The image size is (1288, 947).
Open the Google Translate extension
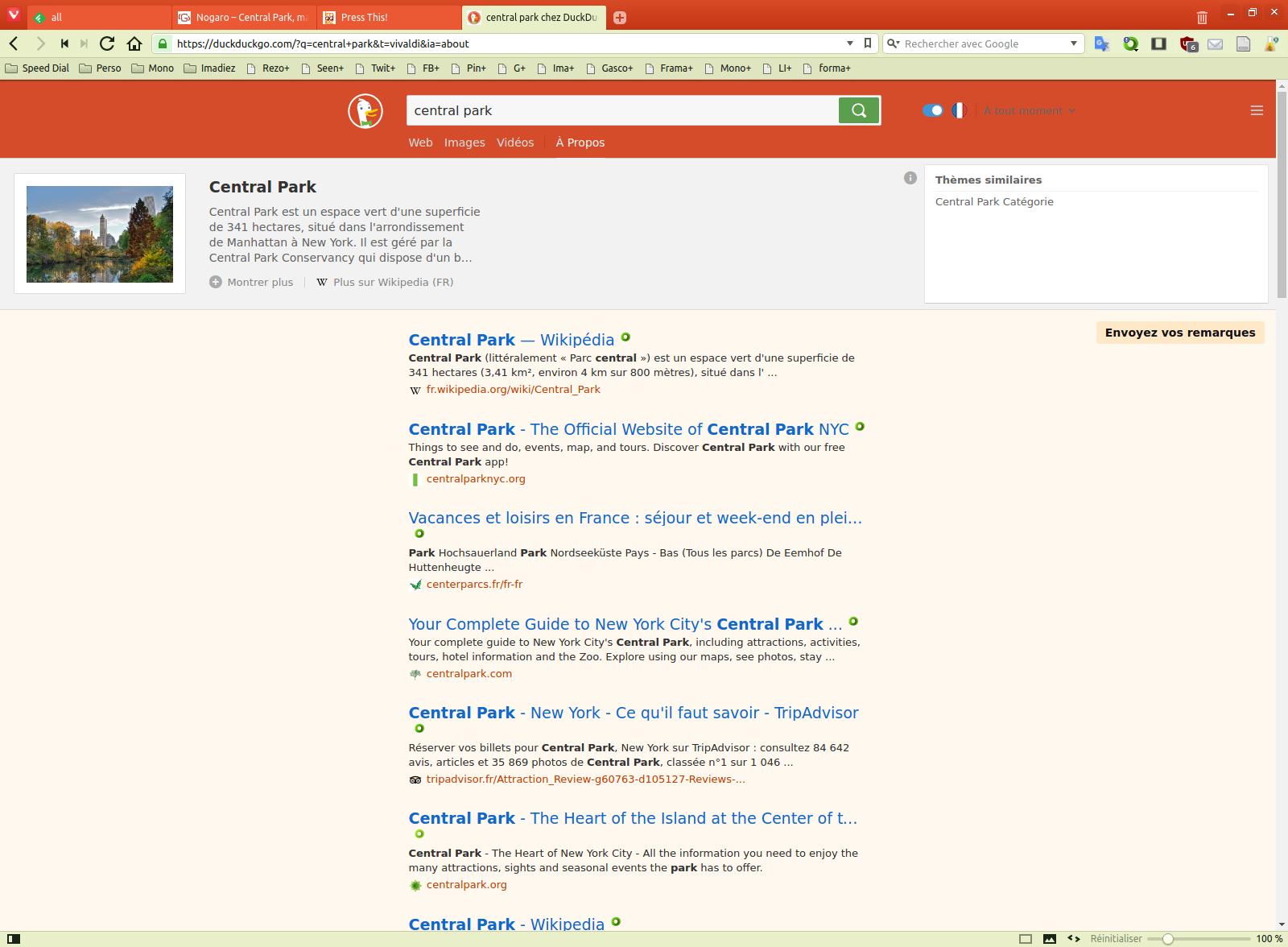(1102, 43)
